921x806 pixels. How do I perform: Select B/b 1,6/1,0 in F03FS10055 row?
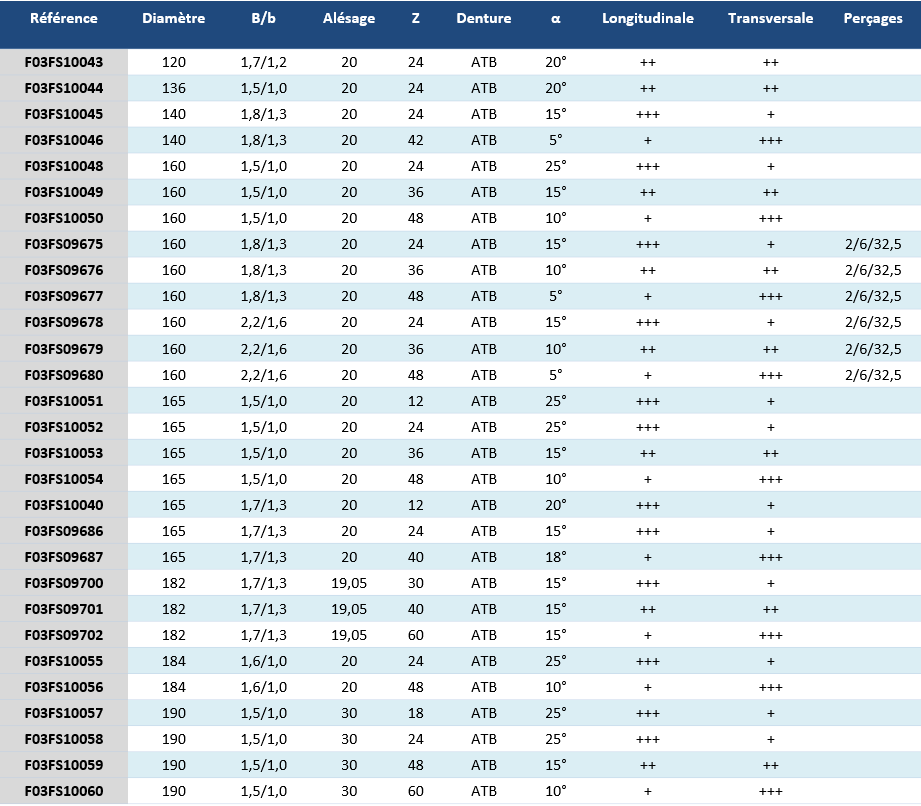(264, 661)
